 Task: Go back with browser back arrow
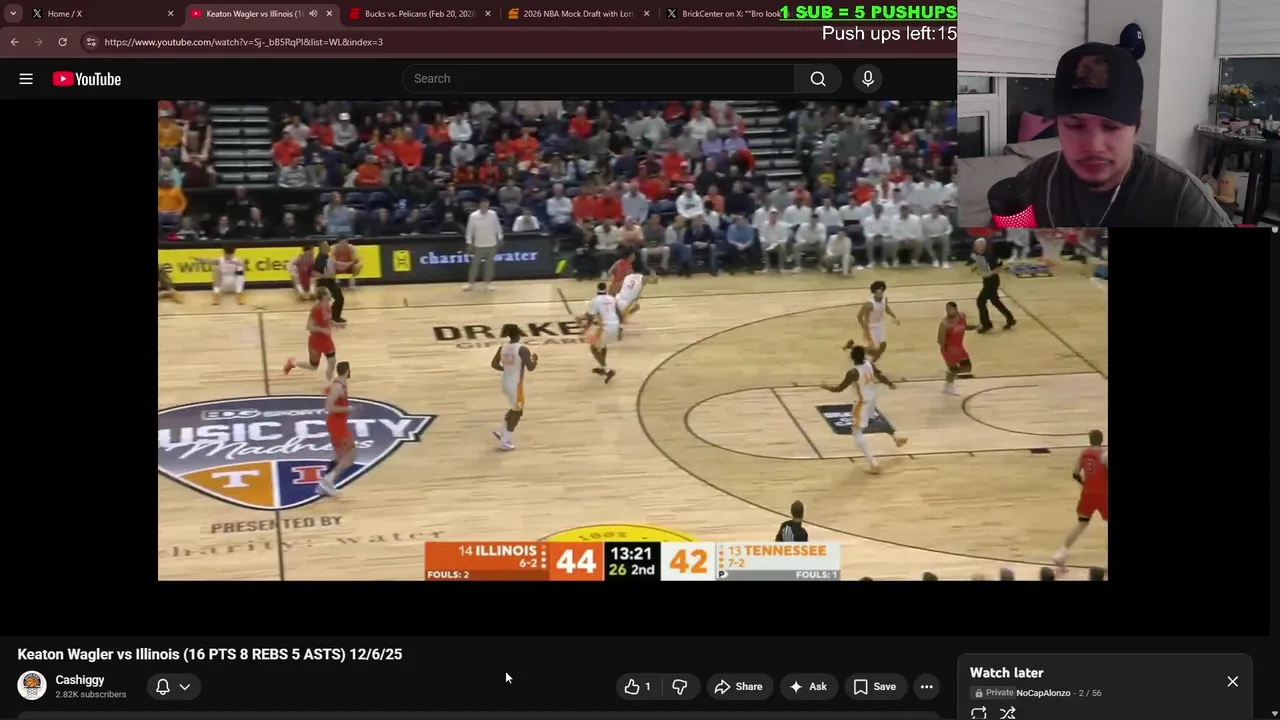coord(14,42)
